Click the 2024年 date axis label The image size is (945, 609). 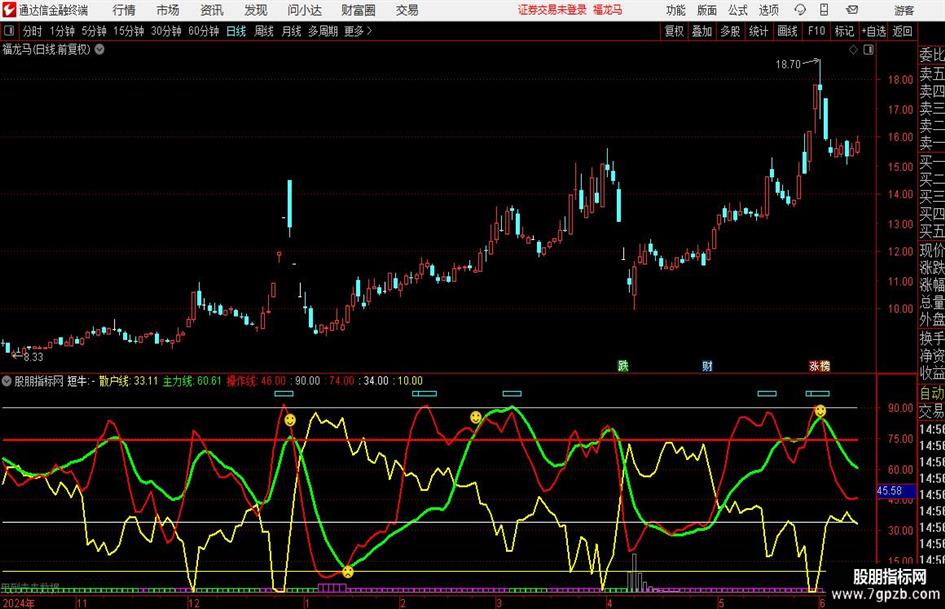[19, 603]
